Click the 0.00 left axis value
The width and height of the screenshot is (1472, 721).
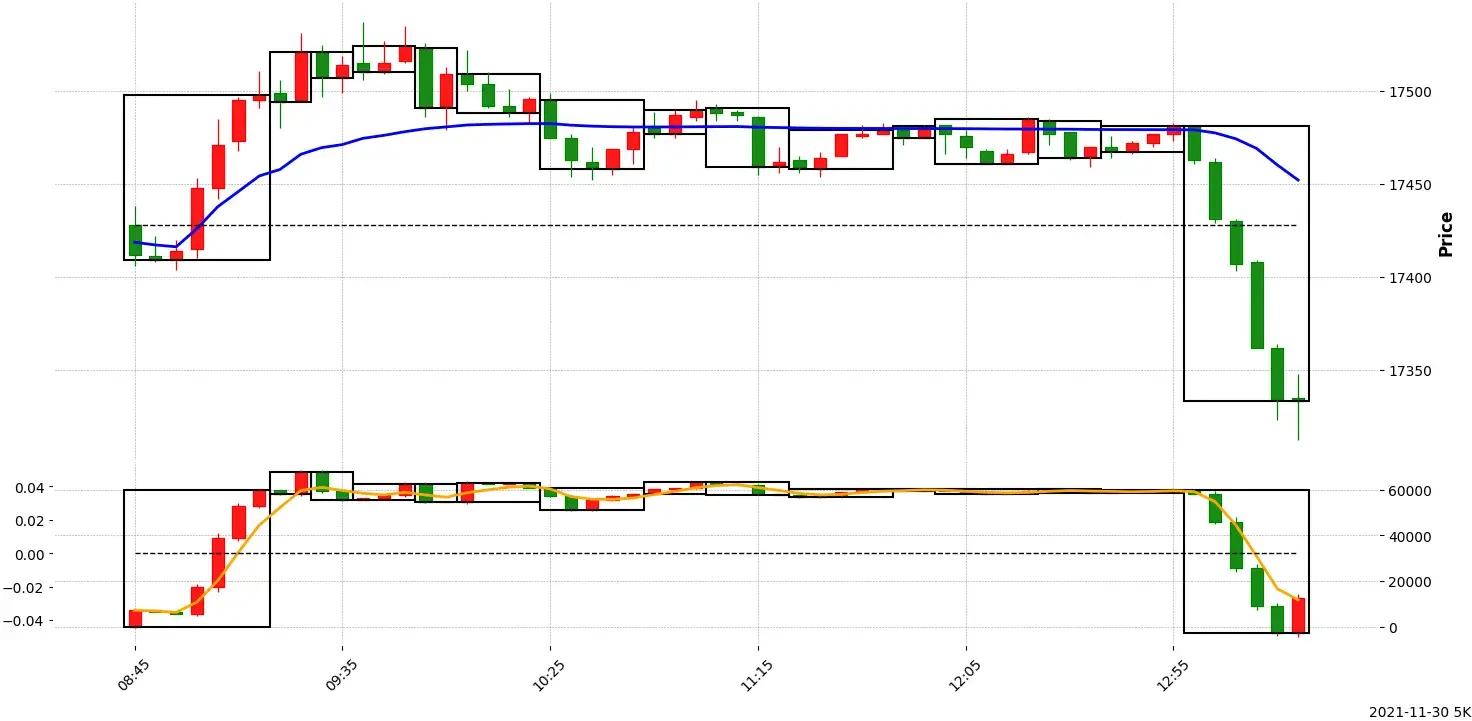click(30, 554)
